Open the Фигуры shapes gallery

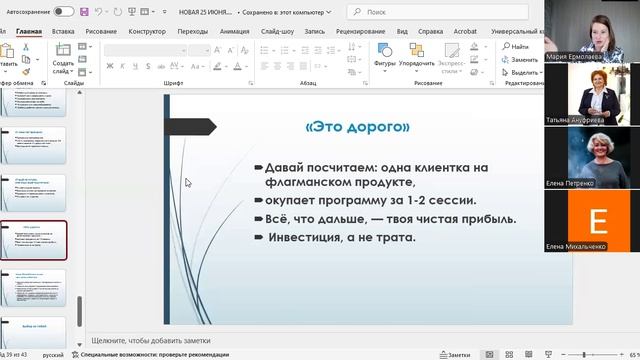pos(384,58)
